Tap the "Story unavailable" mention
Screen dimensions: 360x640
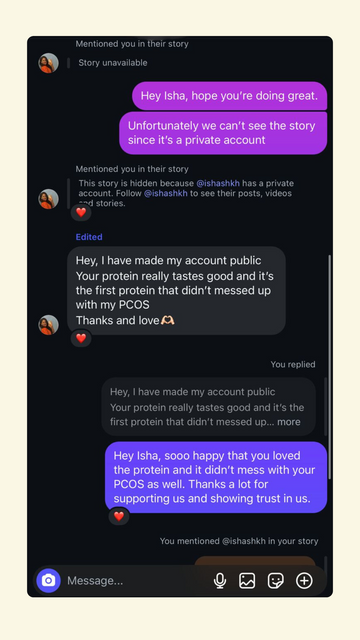113,63
